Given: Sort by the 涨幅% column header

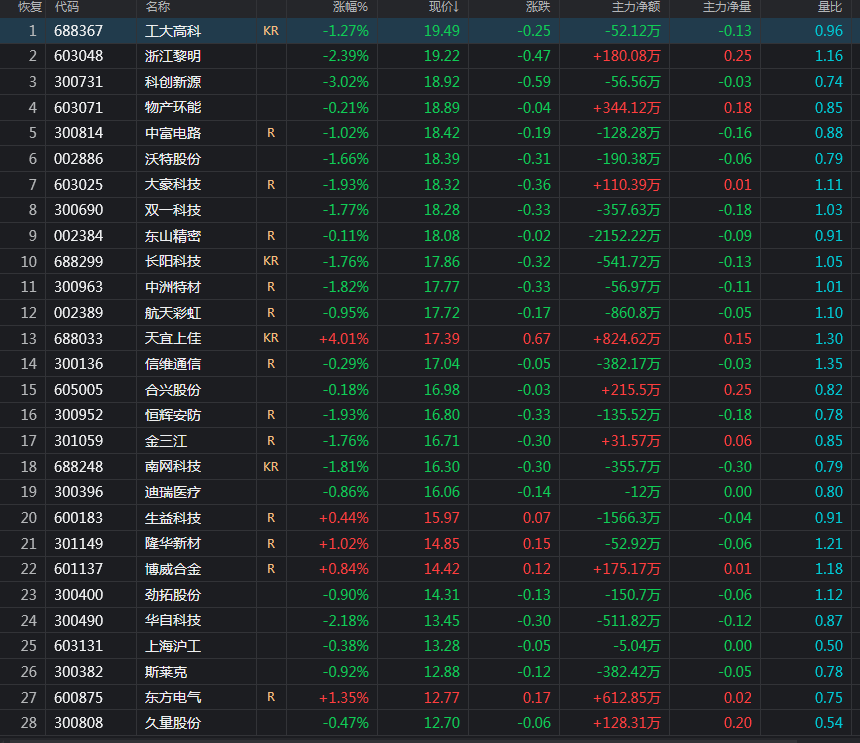Looking at the screenshot, I should (350, 7).
